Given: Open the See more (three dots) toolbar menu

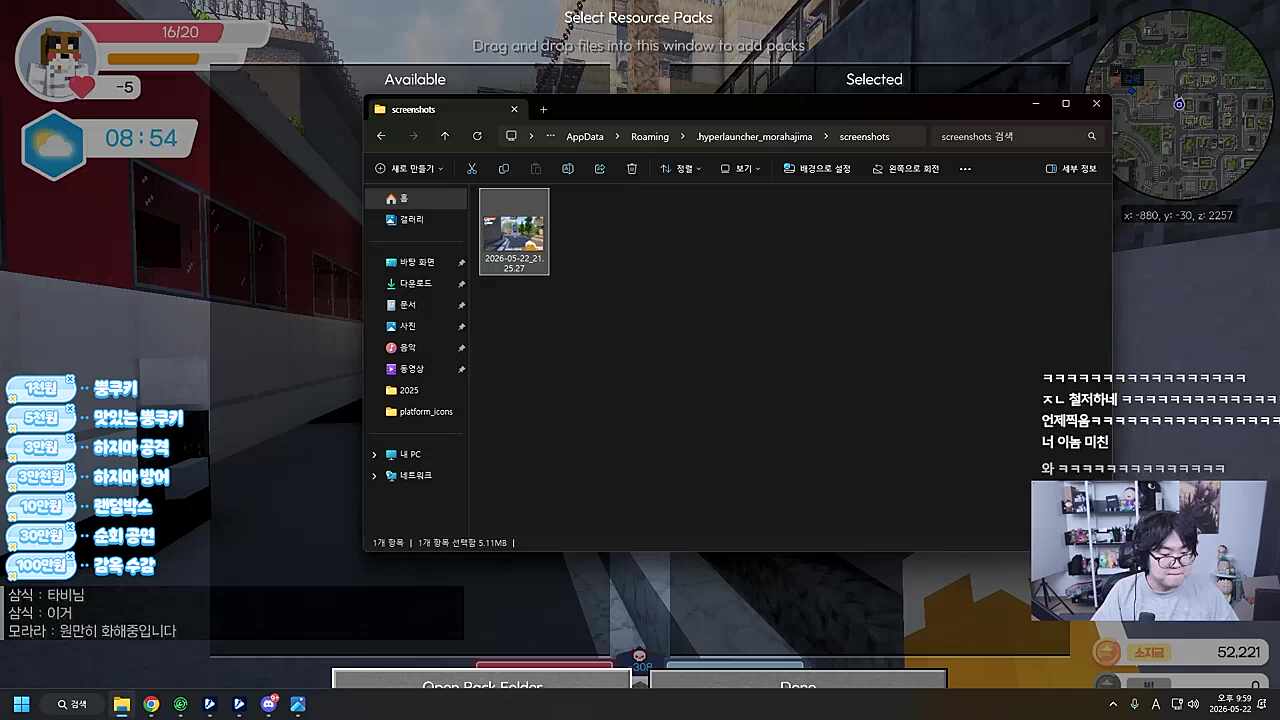Looking at the screenshot, I should tap(965, 169).
